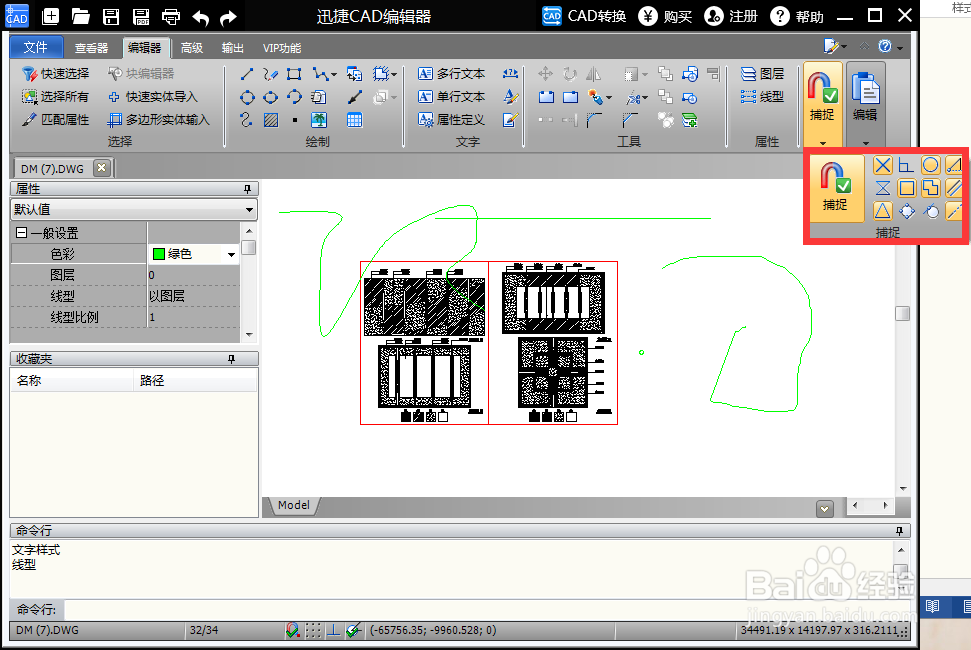Click the 多行文本 button
Viewport: 971px width, 650px height.
451,74
